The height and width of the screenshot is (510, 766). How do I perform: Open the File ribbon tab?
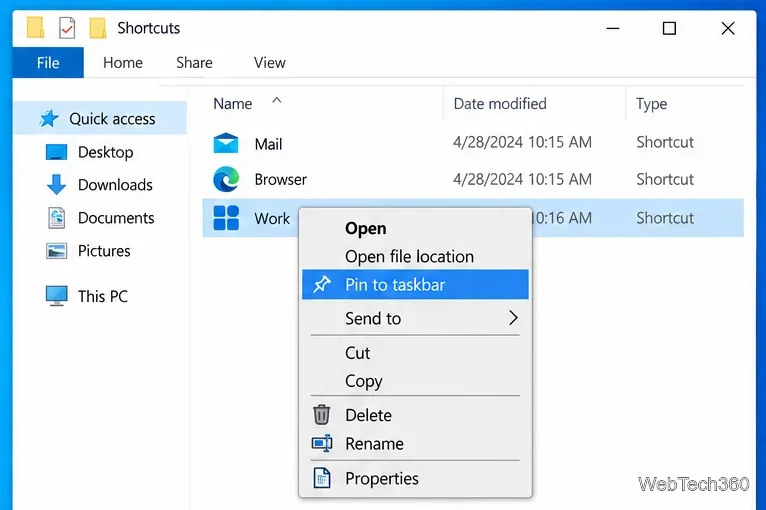click(x=48, y=63)
